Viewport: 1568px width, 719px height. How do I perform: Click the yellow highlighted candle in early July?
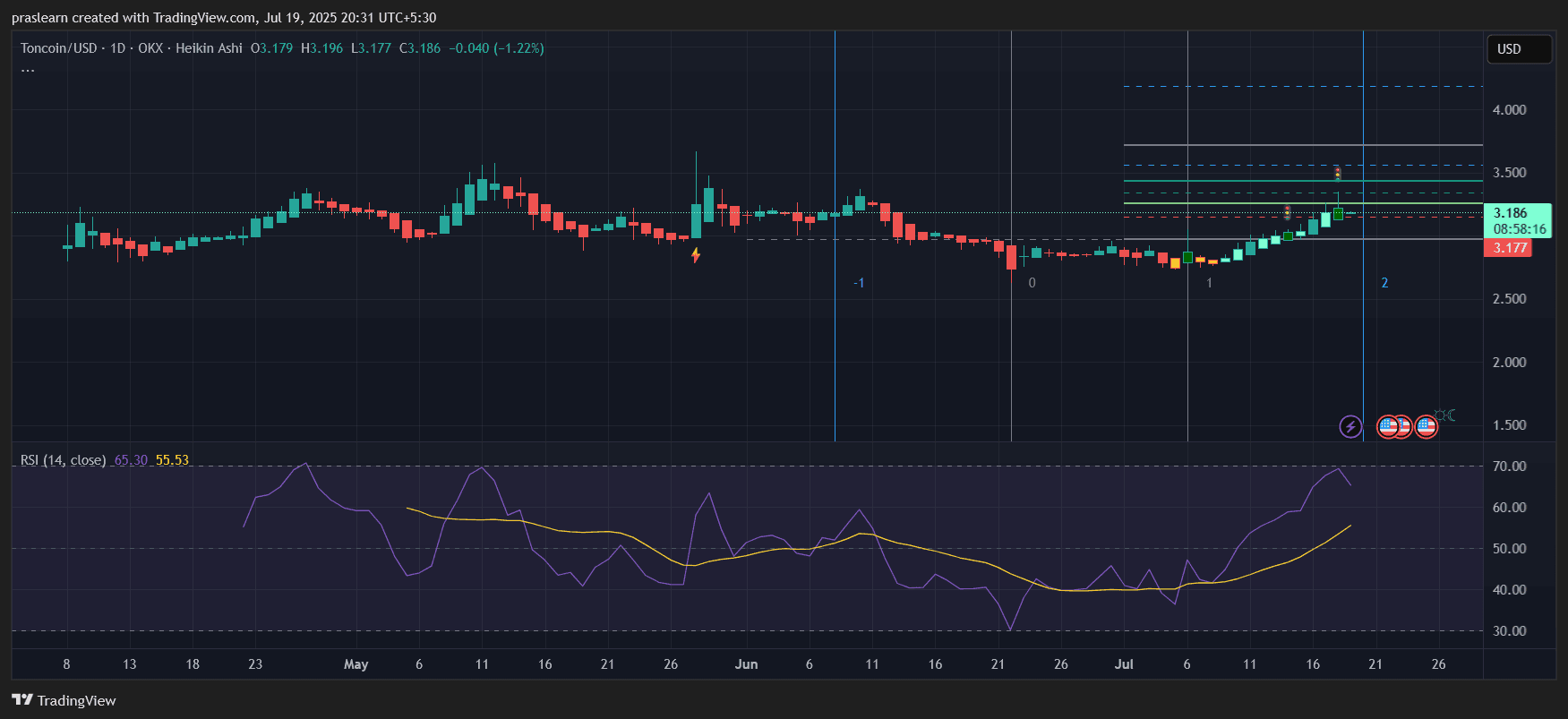[1175, 262]
